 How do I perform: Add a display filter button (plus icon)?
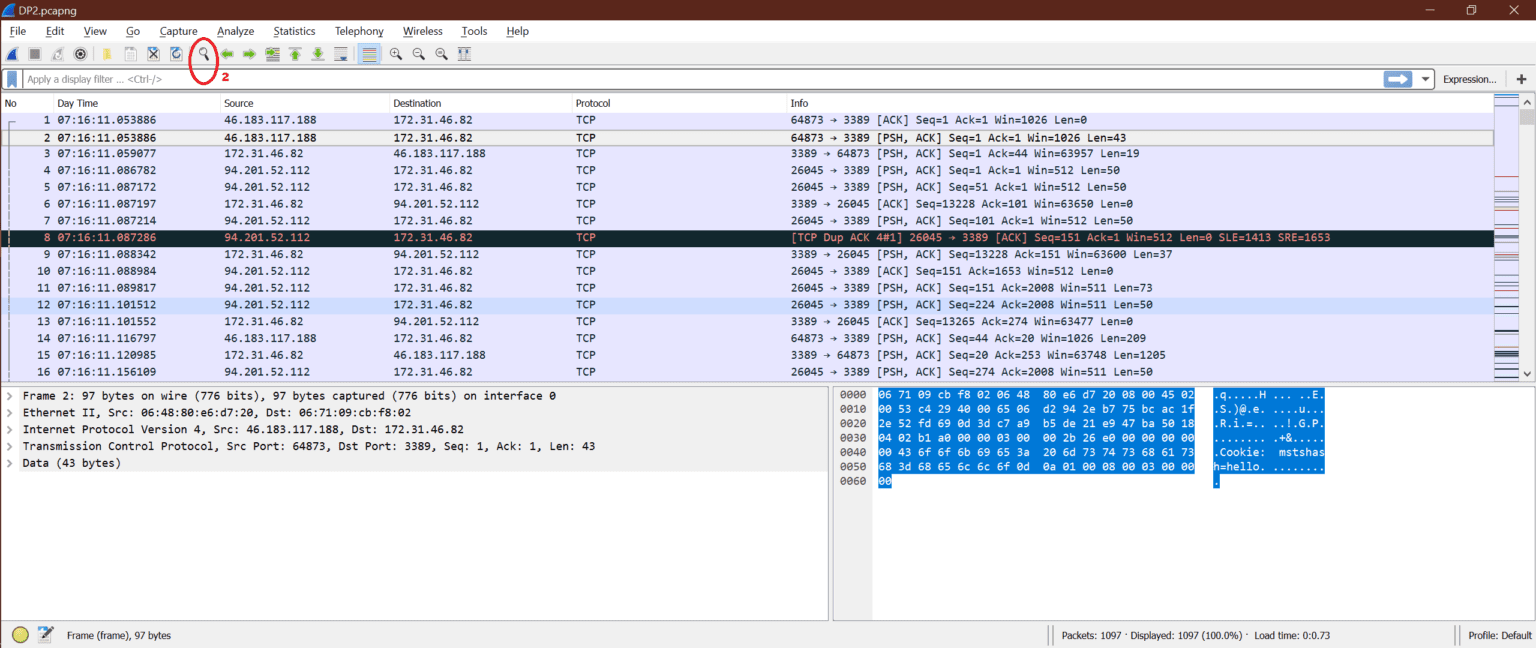[1521, 79]
